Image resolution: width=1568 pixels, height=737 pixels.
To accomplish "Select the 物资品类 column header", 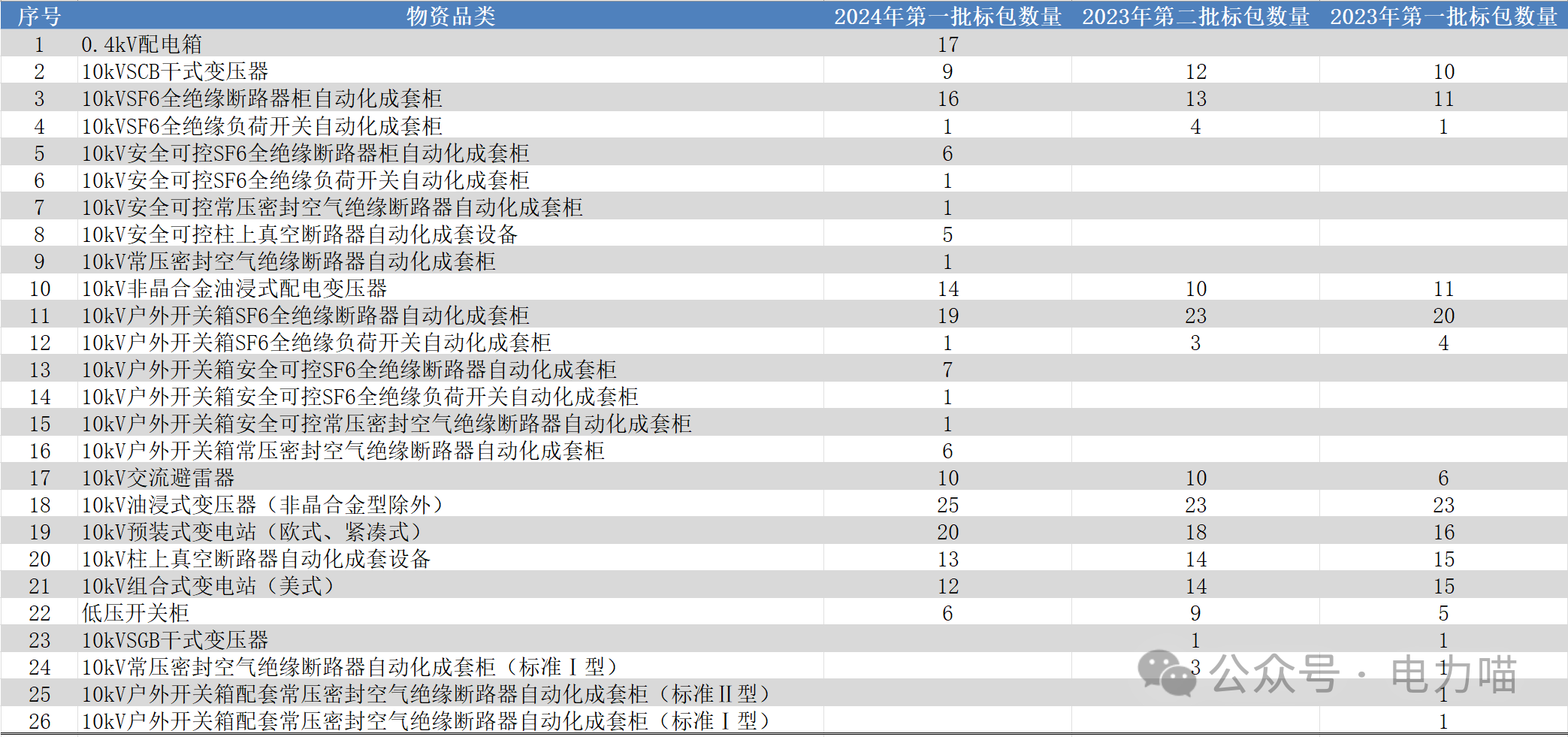I will tap(451, 16).
